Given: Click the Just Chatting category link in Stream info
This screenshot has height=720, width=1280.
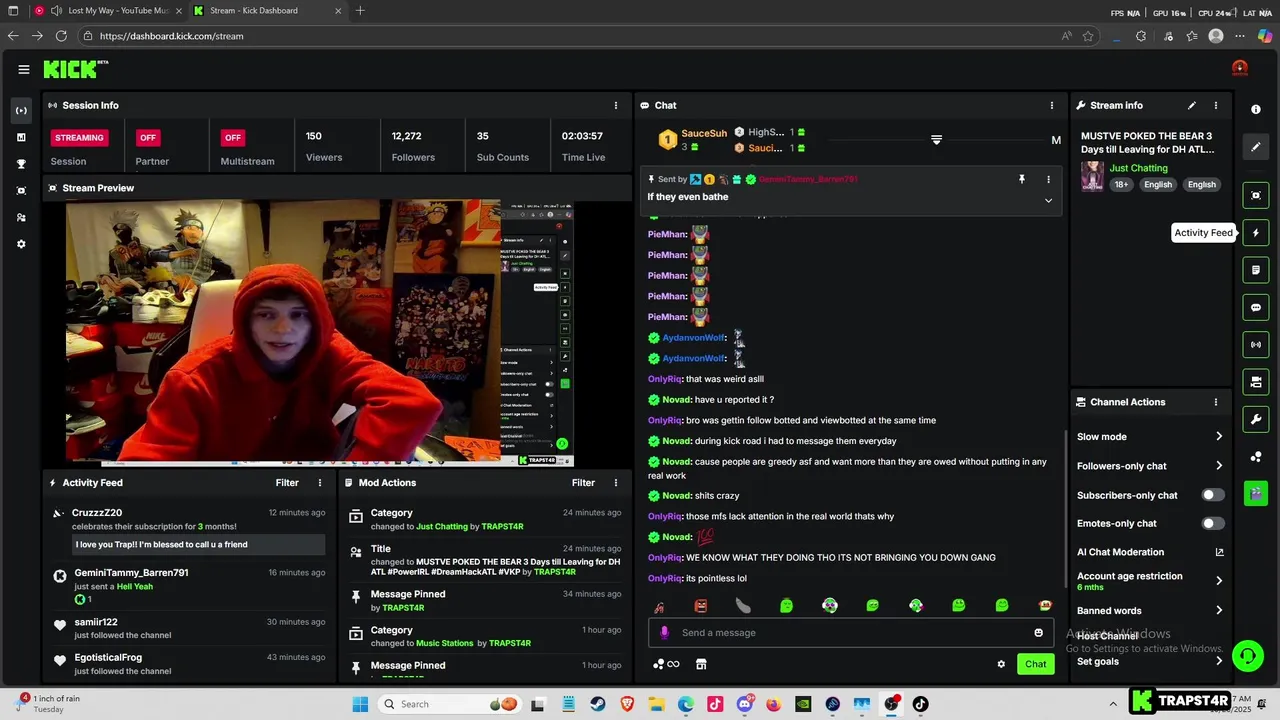Looking at the screenshot, I should point(1138,168).
